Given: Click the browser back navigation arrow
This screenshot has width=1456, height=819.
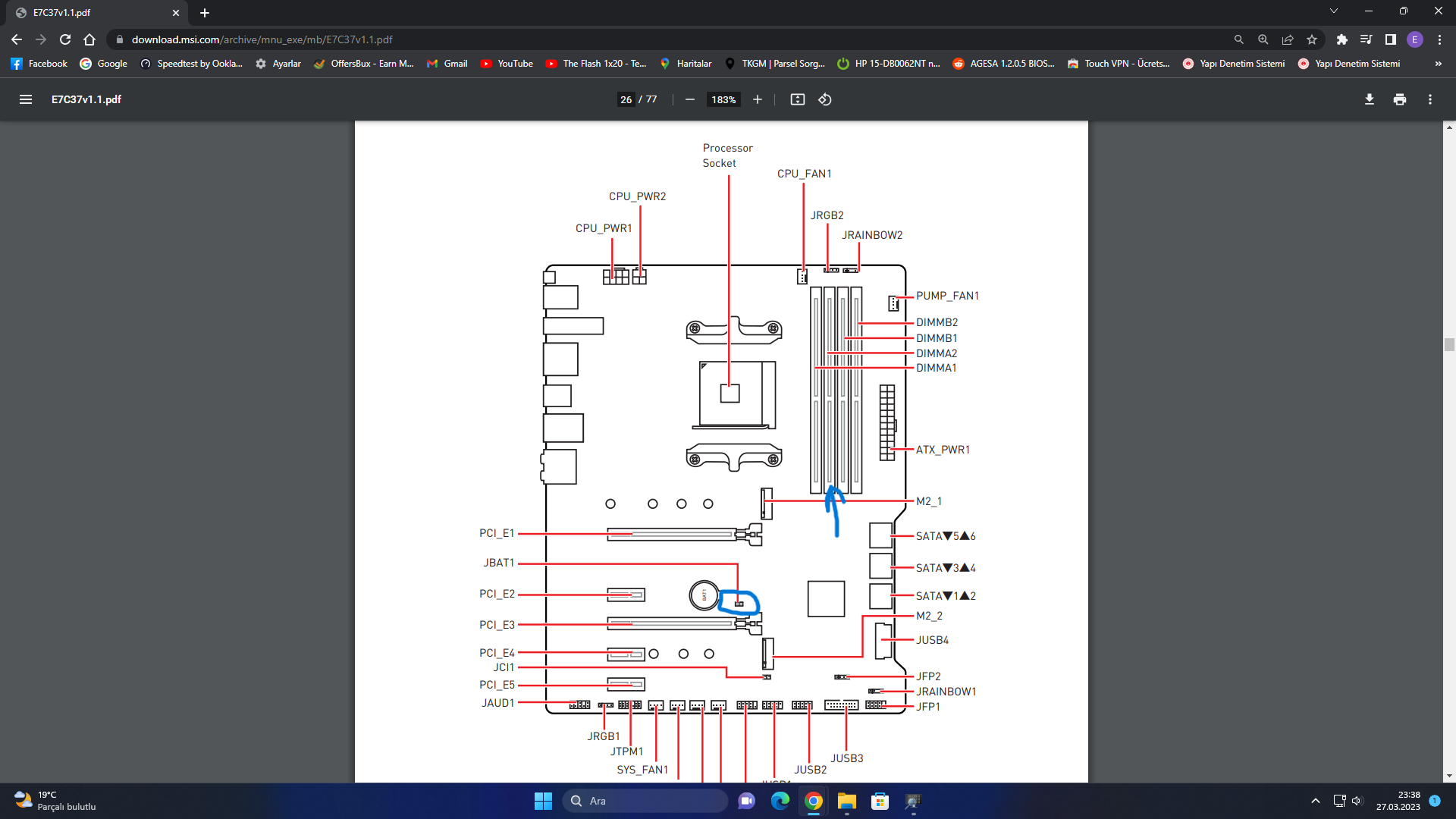Looking at the screenshot, I should click(19, 39).
